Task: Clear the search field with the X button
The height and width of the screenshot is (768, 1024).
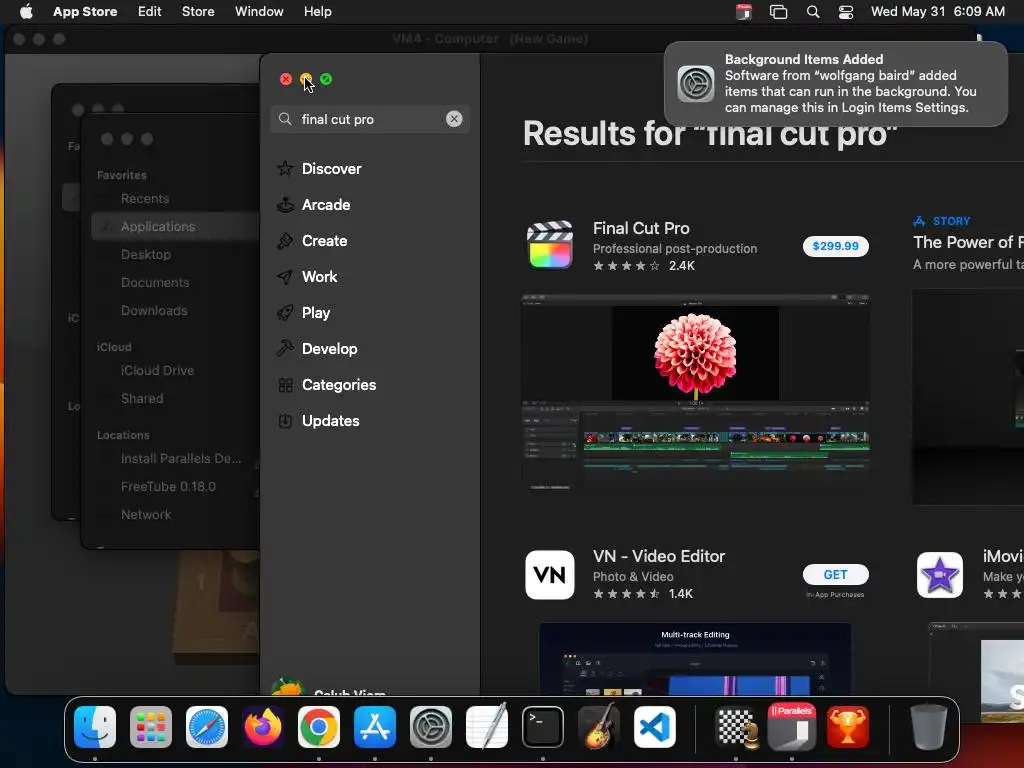Action: [454, 119]
